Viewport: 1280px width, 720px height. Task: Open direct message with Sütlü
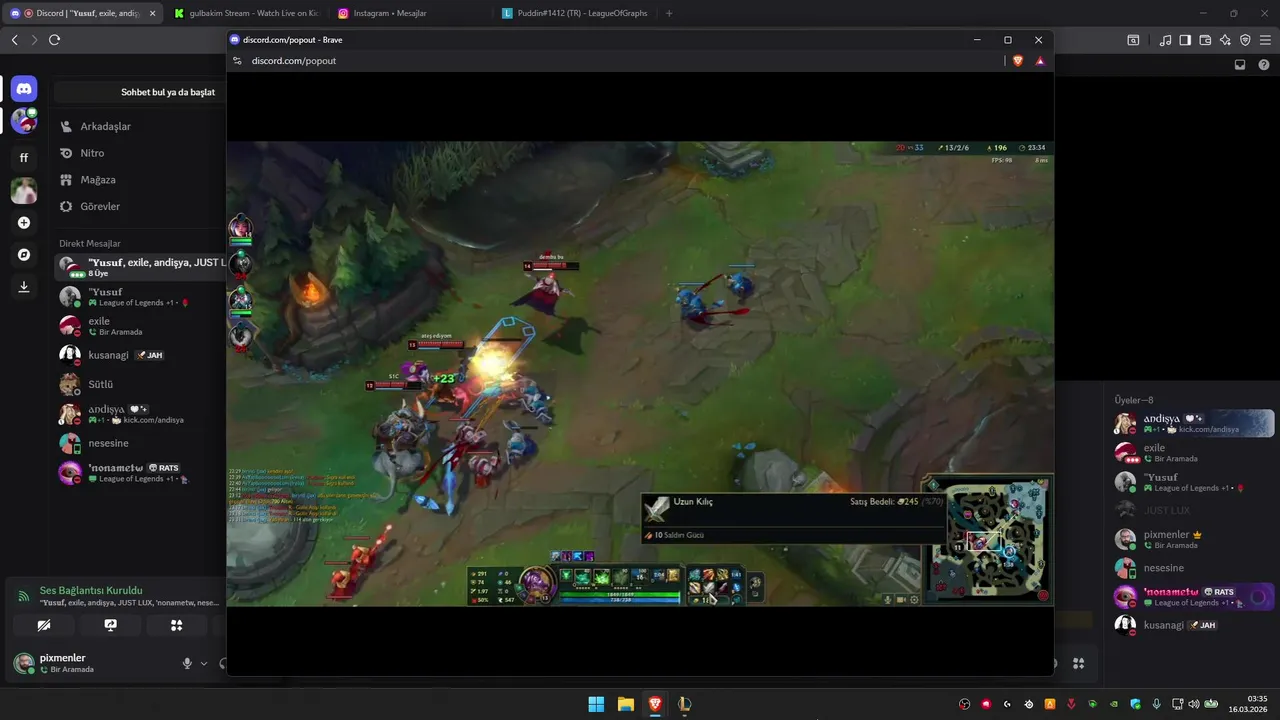140,384
